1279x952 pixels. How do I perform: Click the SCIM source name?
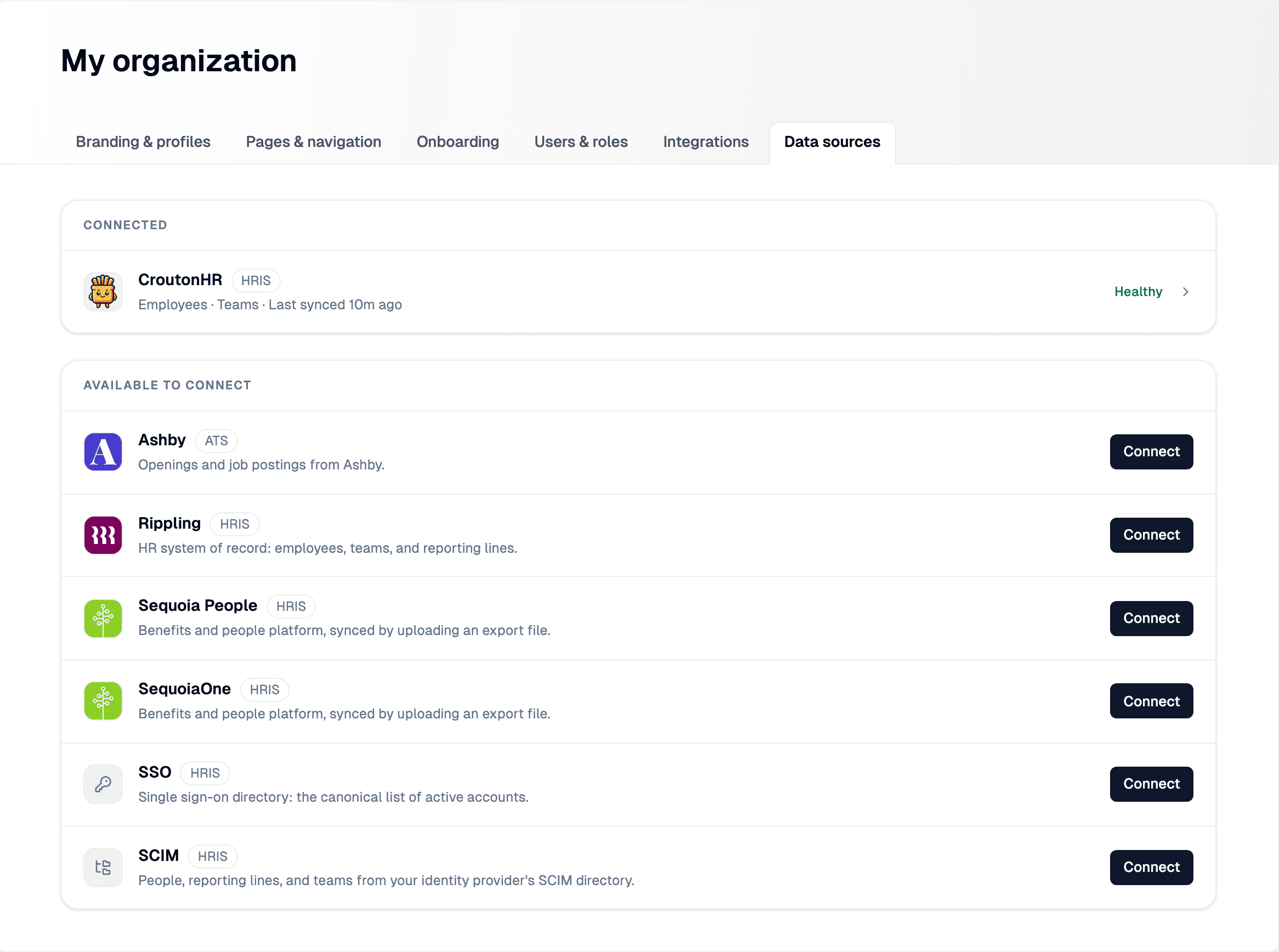159,855
